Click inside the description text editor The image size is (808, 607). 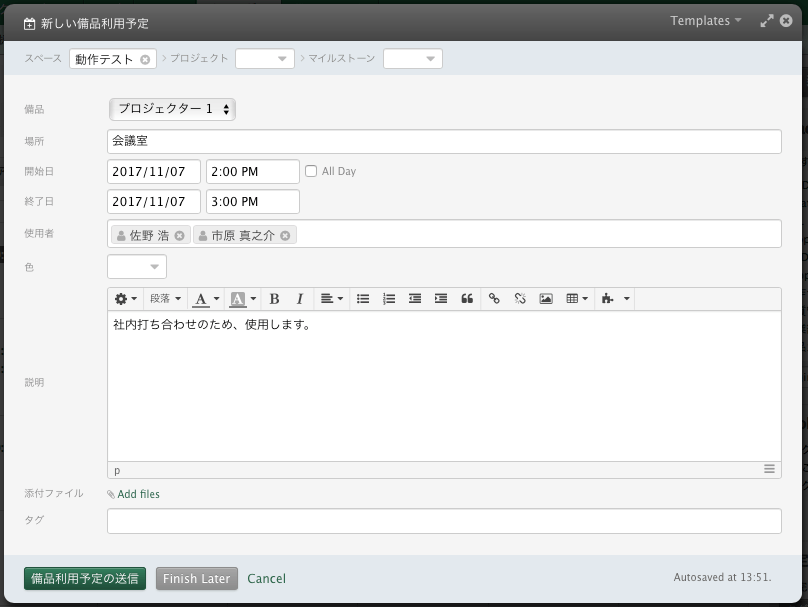pyautogui.click(x=444, y=386)
